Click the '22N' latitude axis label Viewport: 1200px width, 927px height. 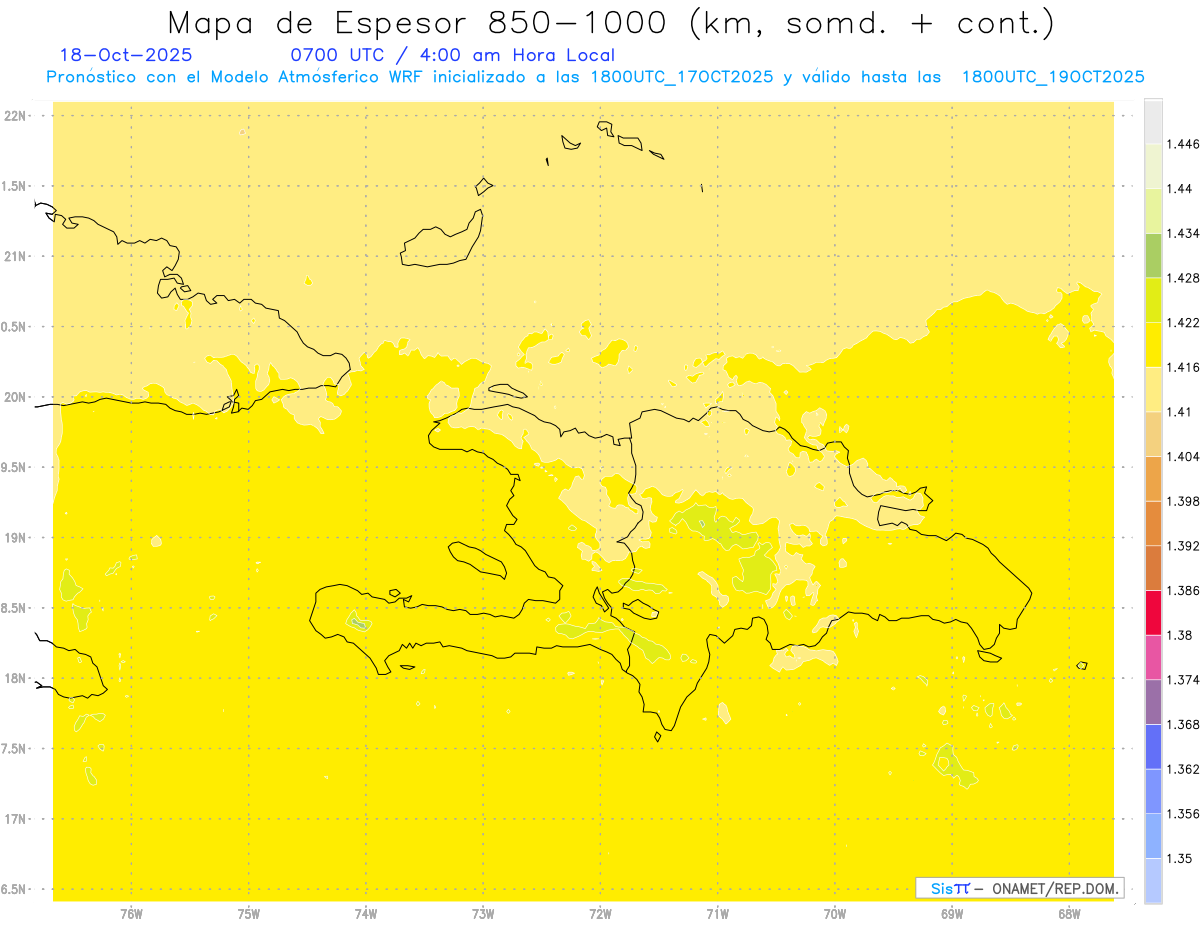pyautogui.click(x=15, y=116)
